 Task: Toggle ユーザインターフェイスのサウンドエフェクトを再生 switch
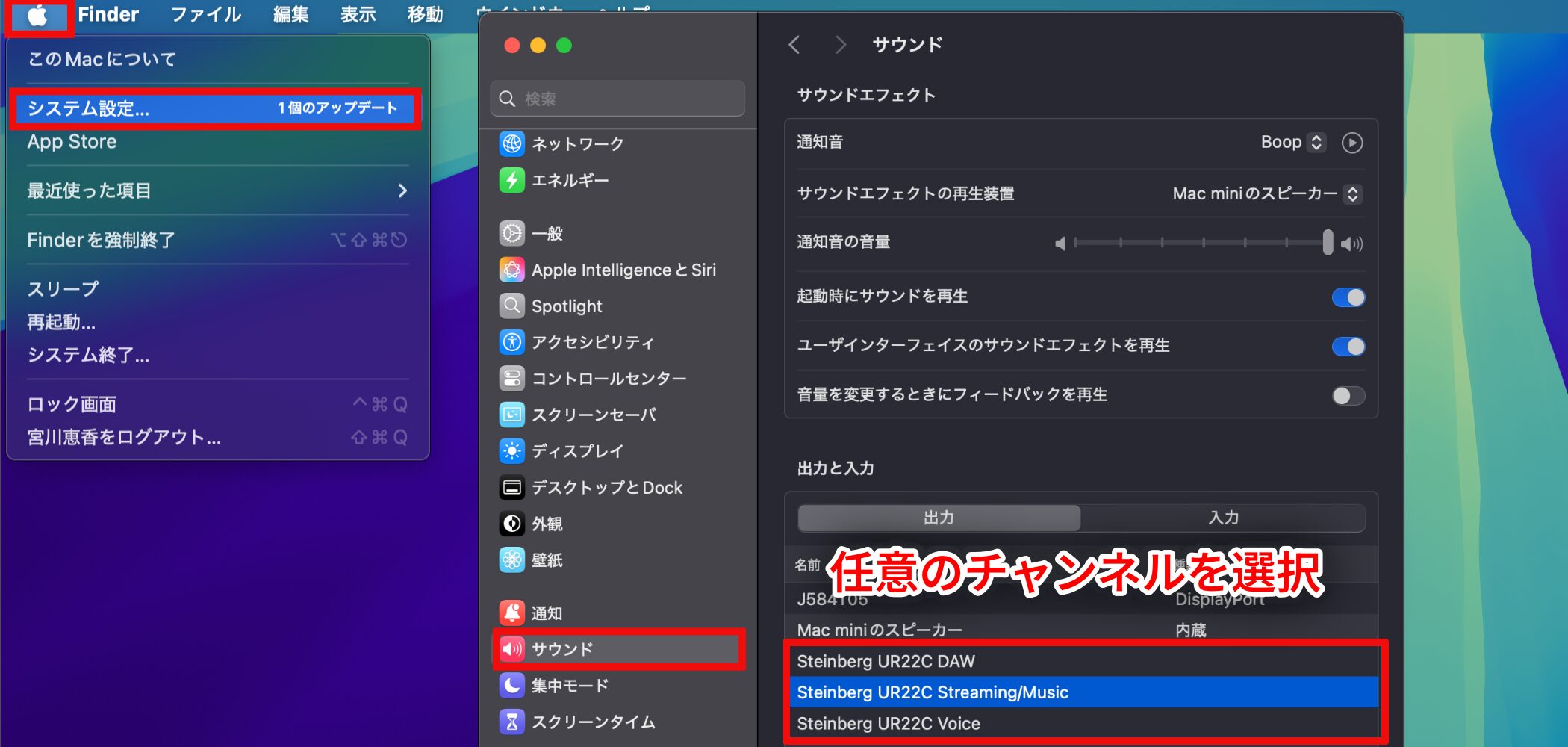tap(1348, 347)
